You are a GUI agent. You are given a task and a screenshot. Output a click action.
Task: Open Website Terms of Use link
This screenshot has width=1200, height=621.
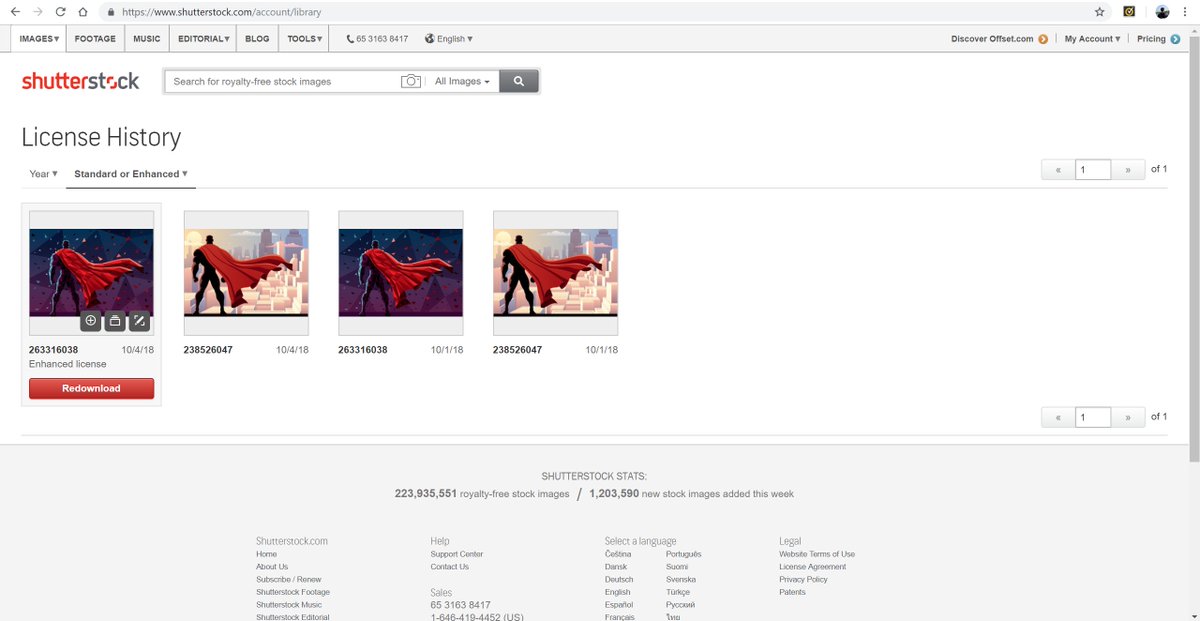(x=817, y=554)
